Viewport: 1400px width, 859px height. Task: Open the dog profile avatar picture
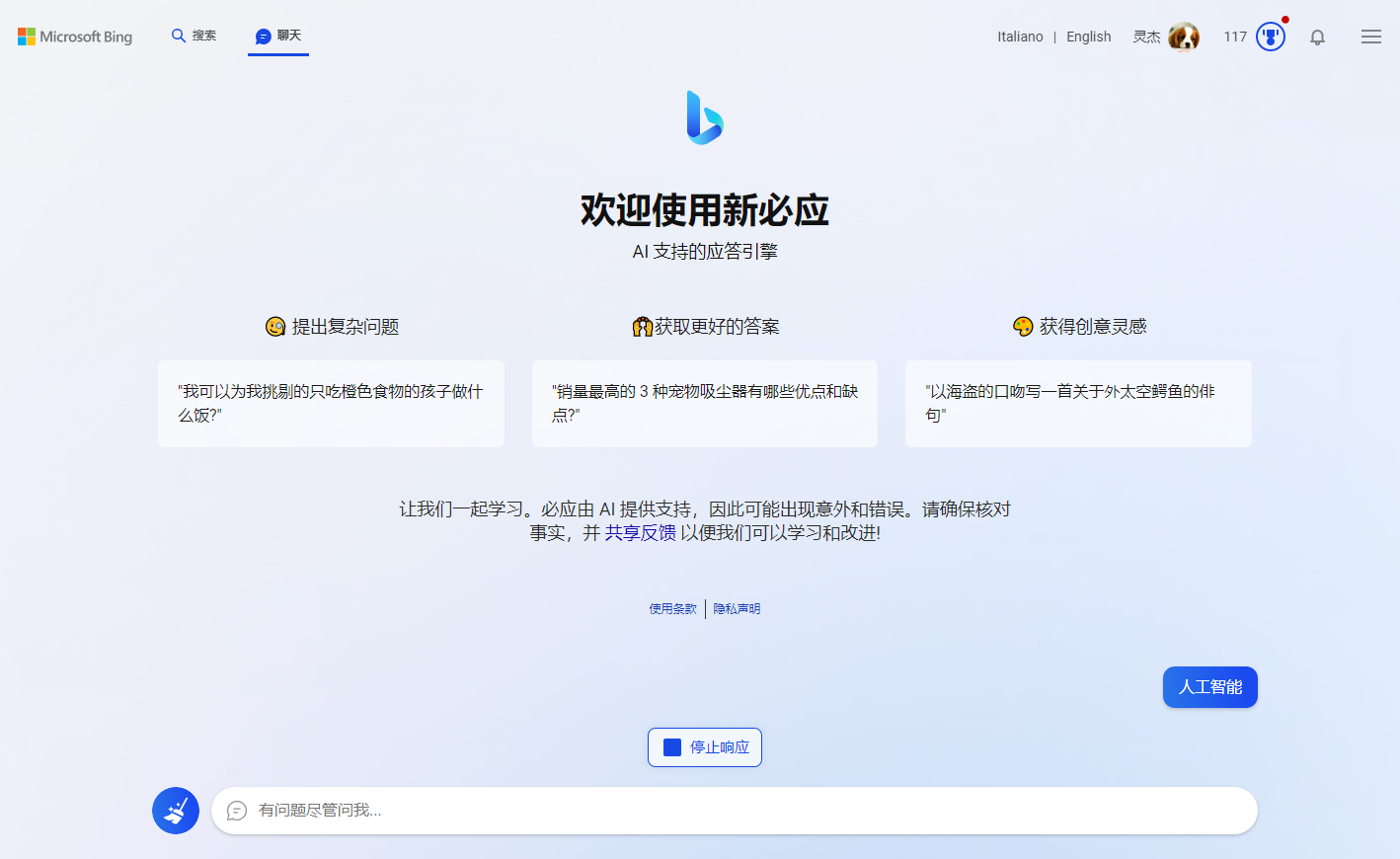pyautogui.click(x=1183, y=37)
